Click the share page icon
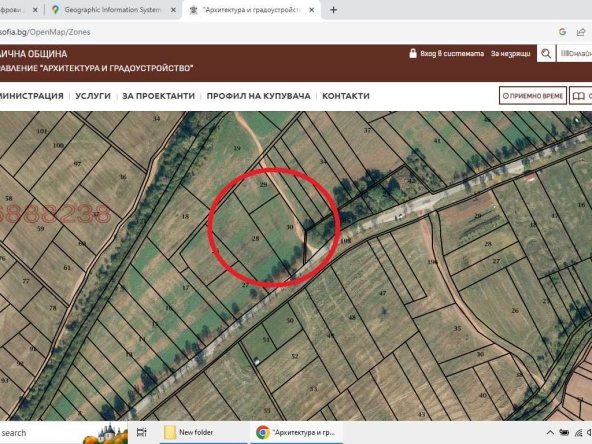The width and height of the screenshot is (592, 444). coord(581,32)
